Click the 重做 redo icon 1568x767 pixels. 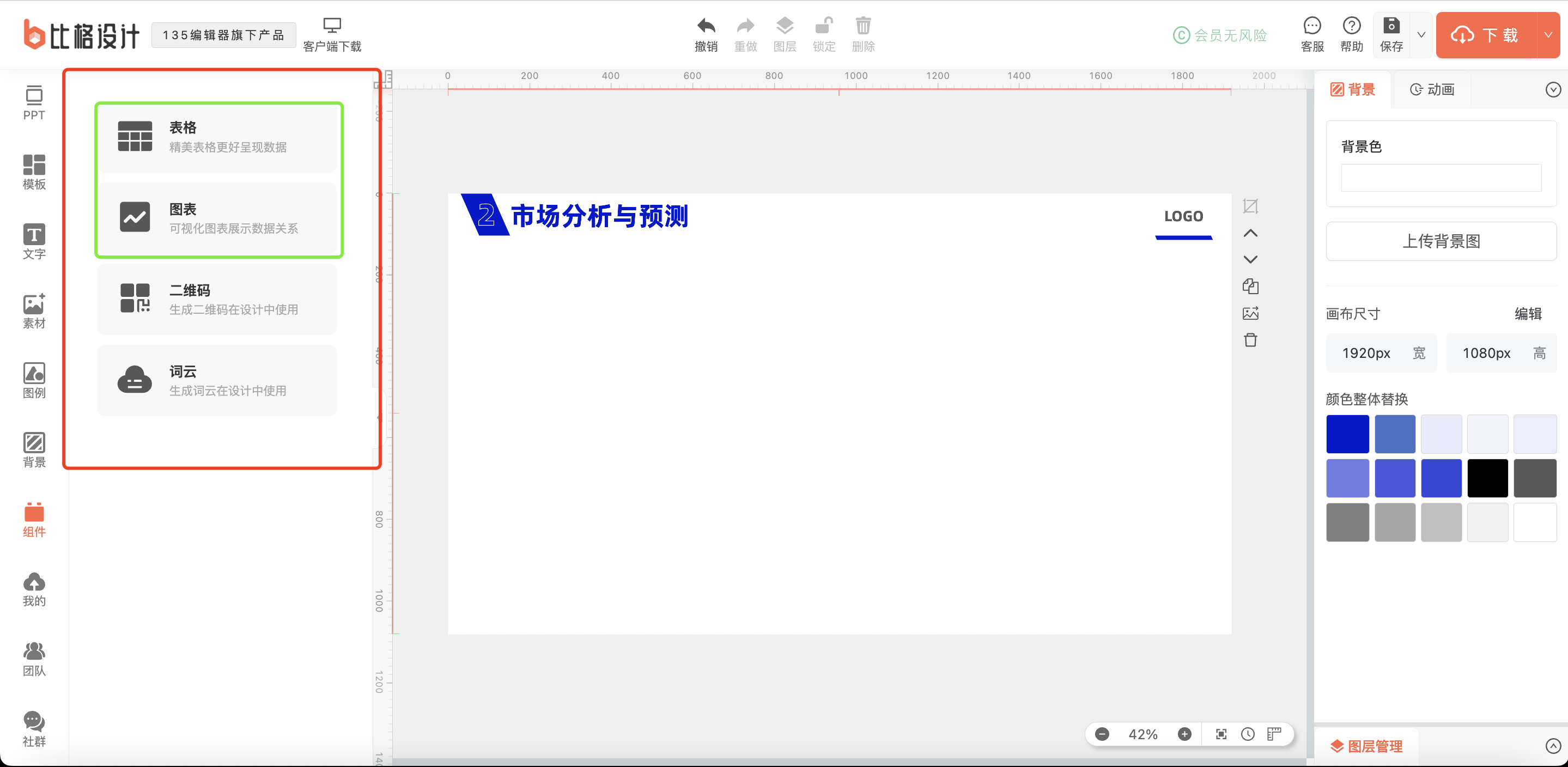[x=746, y=35]
